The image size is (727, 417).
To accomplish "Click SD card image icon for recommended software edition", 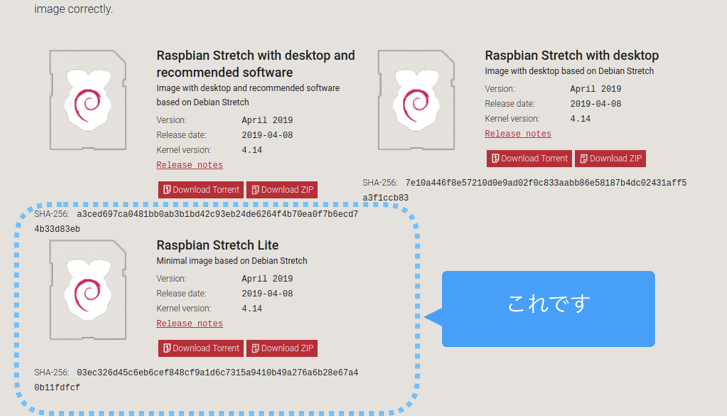I will coord(88,100).
